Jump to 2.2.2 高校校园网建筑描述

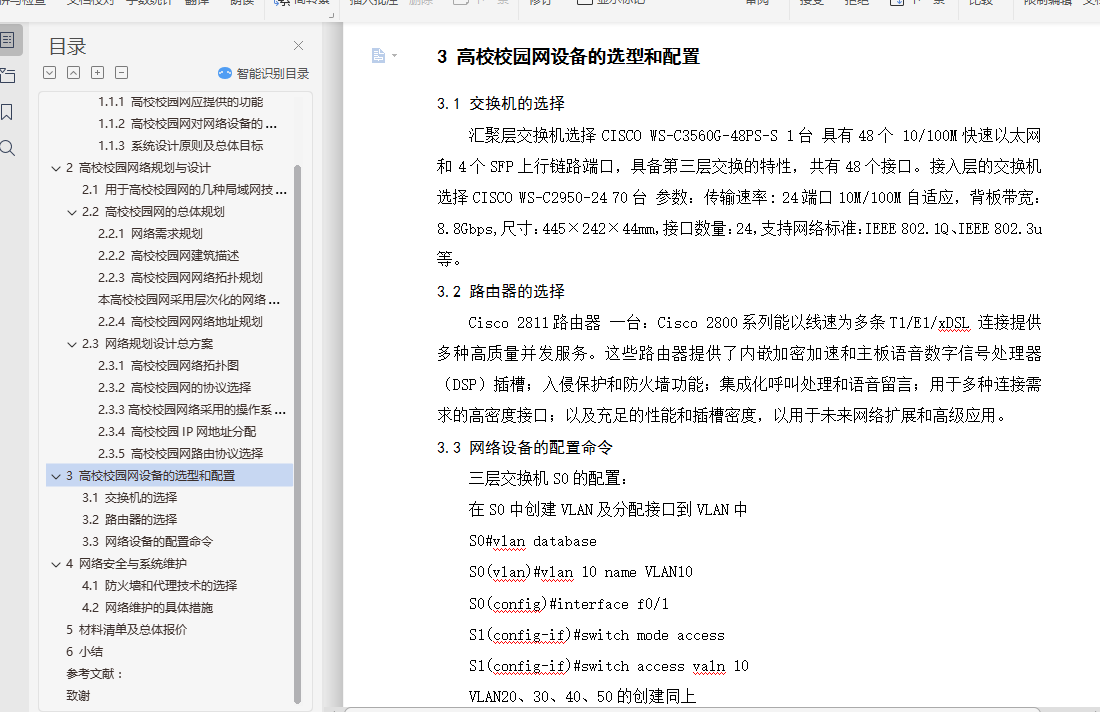click(168, 255)
